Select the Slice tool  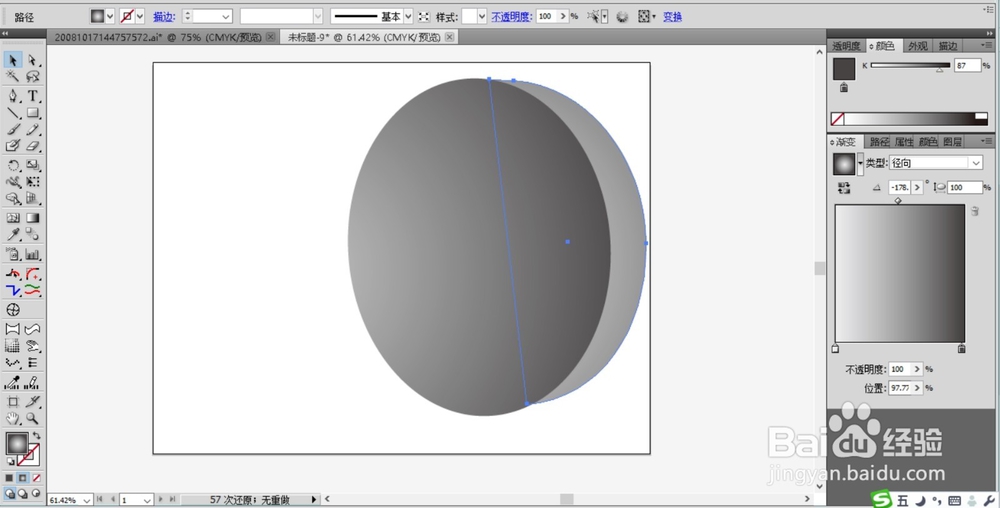tap(33, 402)
